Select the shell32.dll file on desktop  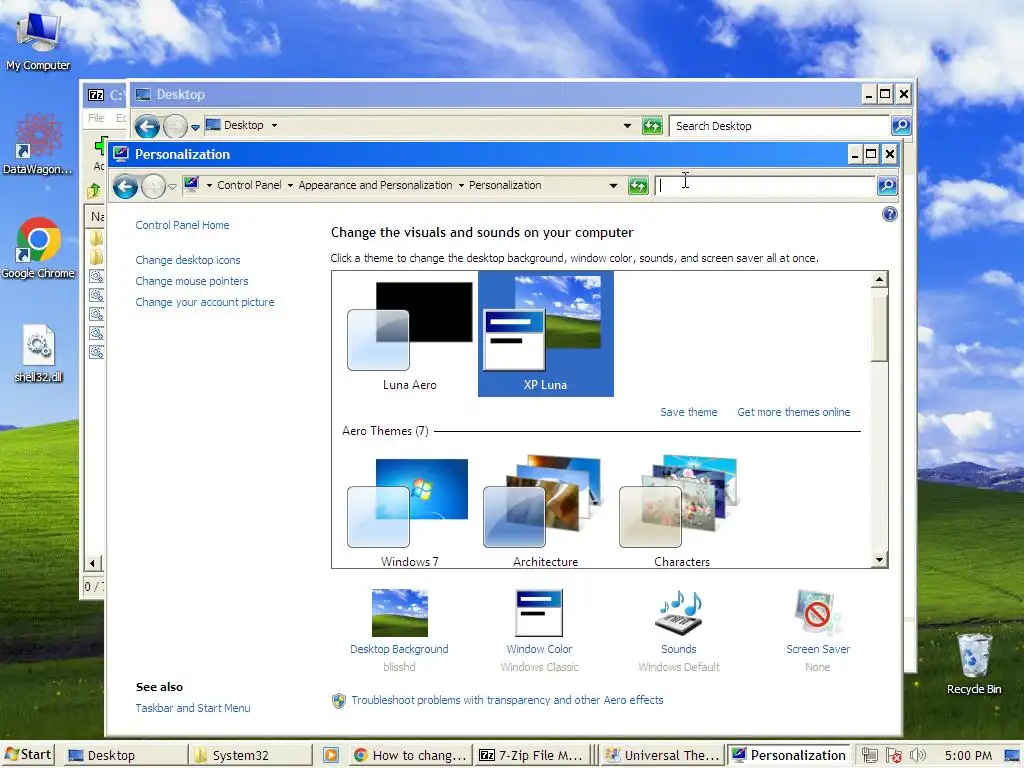click(38, 353)
